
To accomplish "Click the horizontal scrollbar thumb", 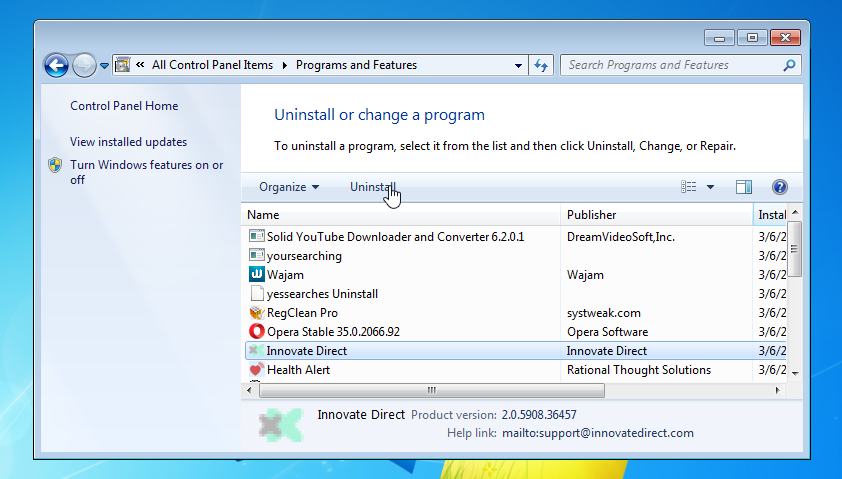I will (x=432, y=390).
